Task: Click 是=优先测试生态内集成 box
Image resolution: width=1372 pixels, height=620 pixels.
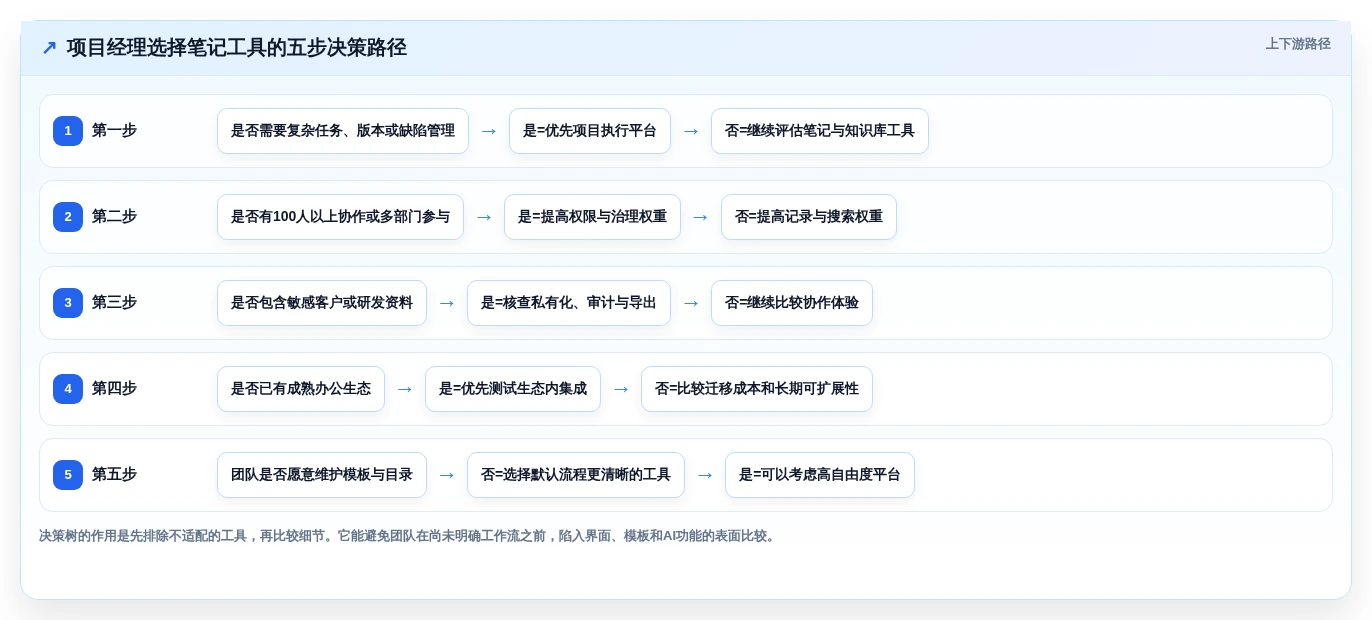Action: pos(513,389)
